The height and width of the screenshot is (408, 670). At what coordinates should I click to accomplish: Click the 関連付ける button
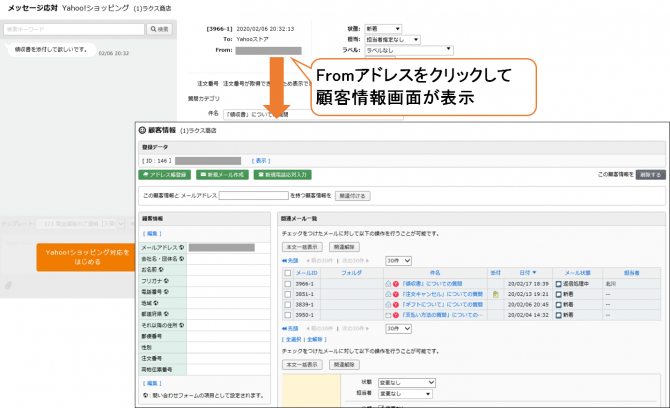[353, 196]
